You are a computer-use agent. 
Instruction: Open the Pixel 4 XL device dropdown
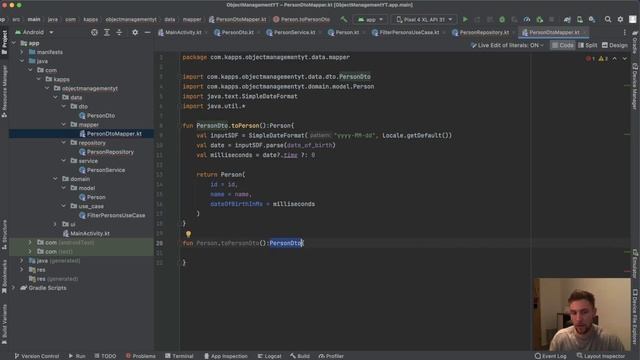click(424, 19)
